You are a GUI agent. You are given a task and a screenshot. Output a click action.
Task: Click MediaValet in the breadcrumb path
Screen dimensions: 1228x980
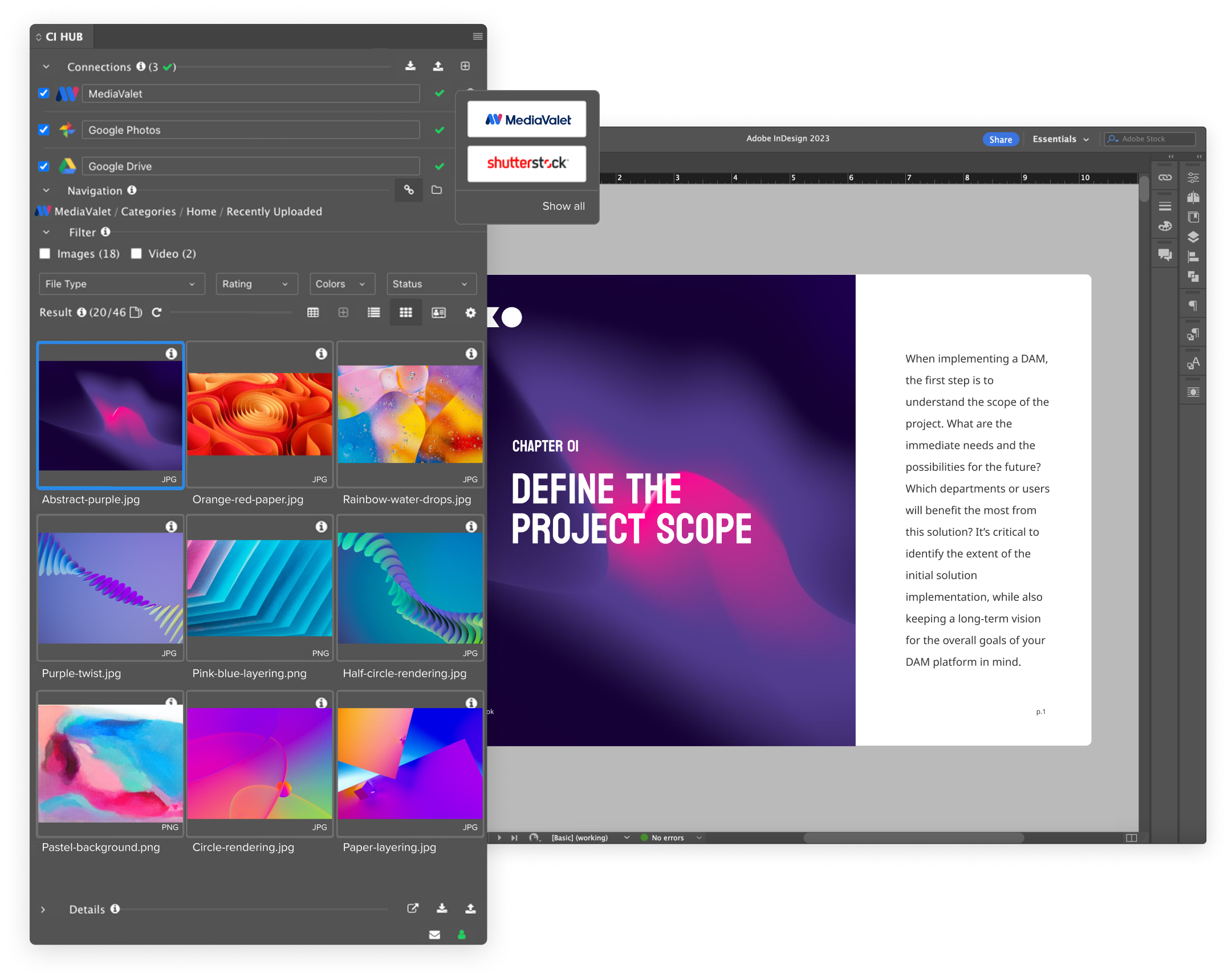point(83,212)
